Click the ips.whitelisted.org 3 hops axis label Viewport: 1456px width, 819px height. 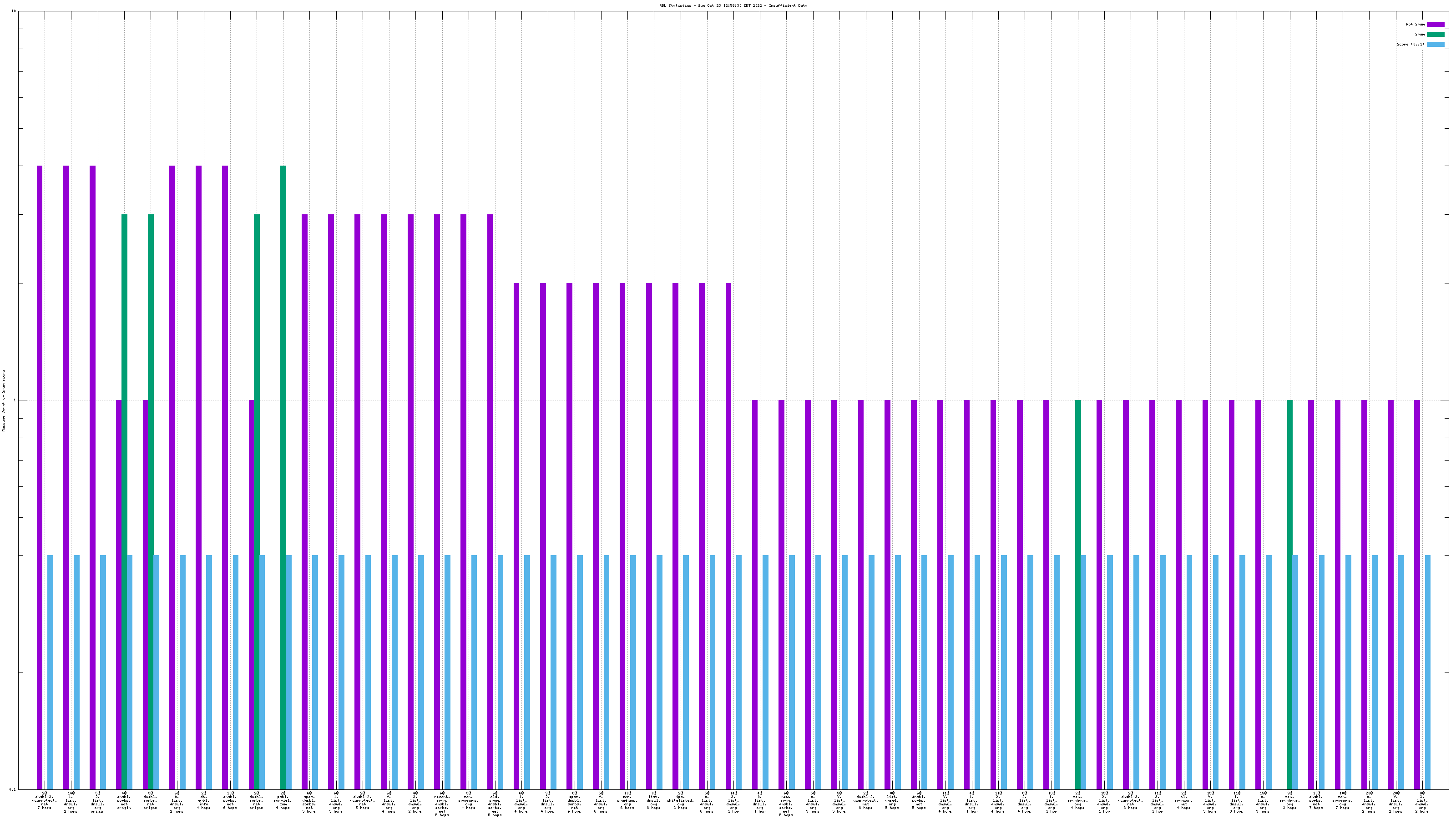[x=680, y=800]
